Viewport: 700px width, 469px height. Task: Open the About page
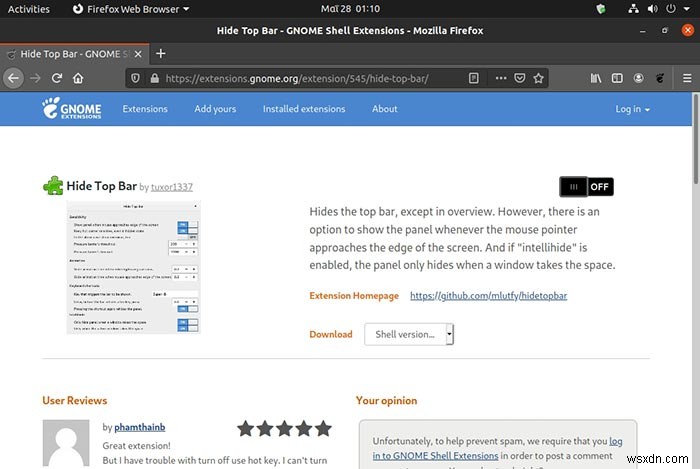pyautogui.click(x=385, y=109)
